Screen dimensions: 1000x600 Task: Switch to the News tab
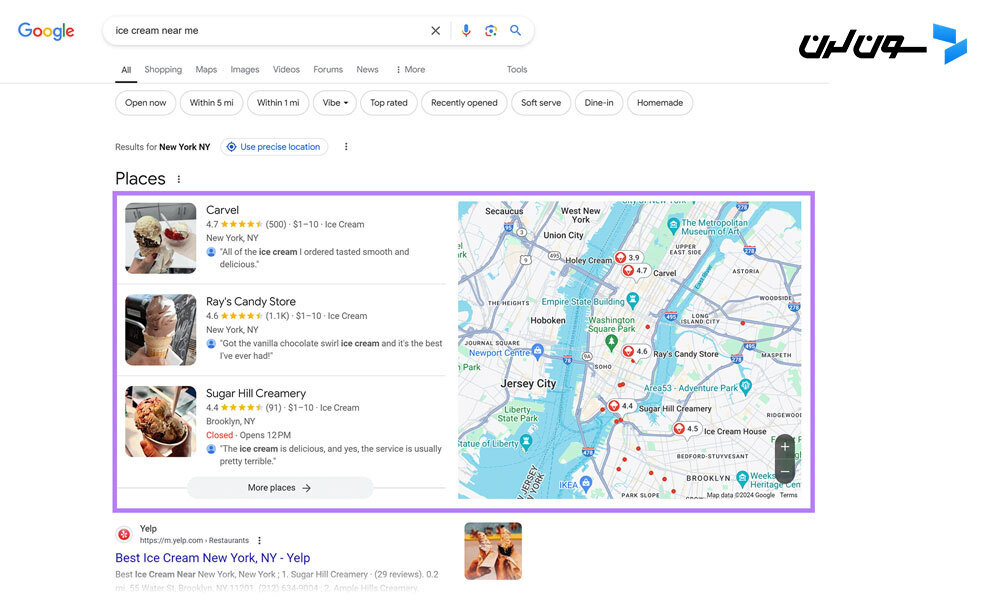point(367,70)
